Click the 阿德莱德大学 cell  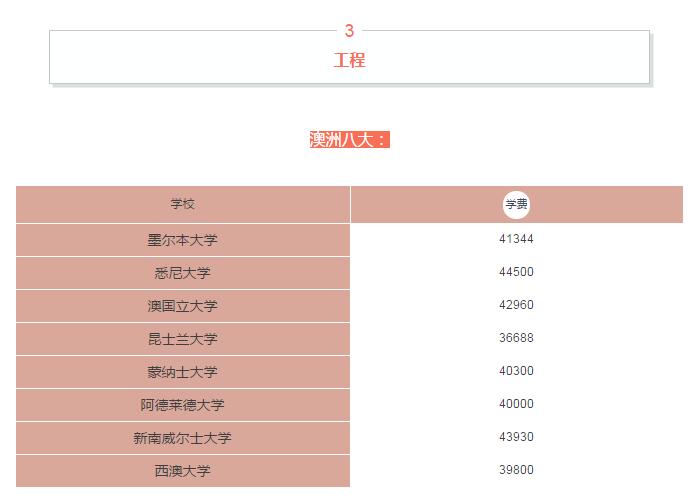[x=182, y=405]
